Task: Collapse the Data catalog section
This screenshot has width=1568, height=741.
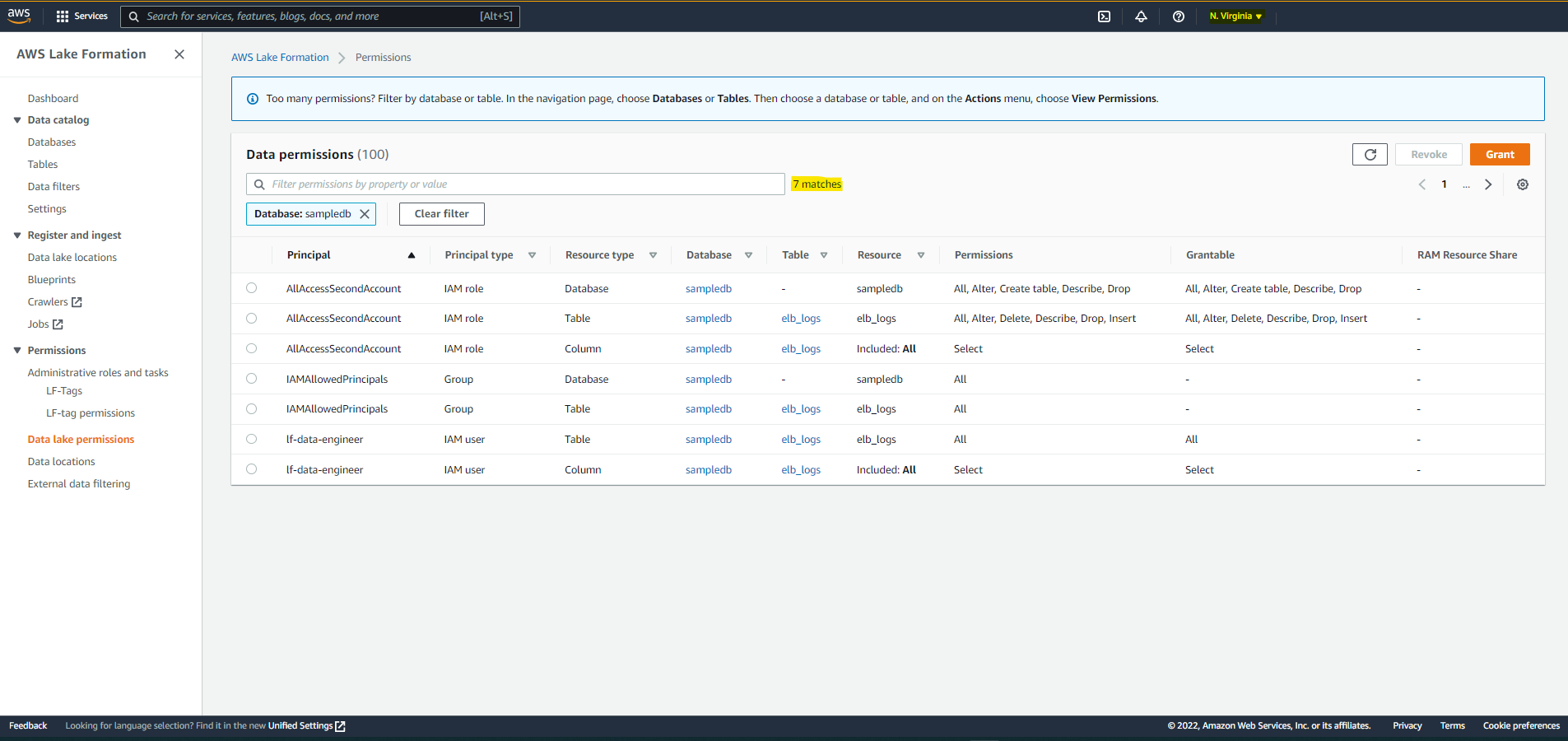Action: pos(17,120)
